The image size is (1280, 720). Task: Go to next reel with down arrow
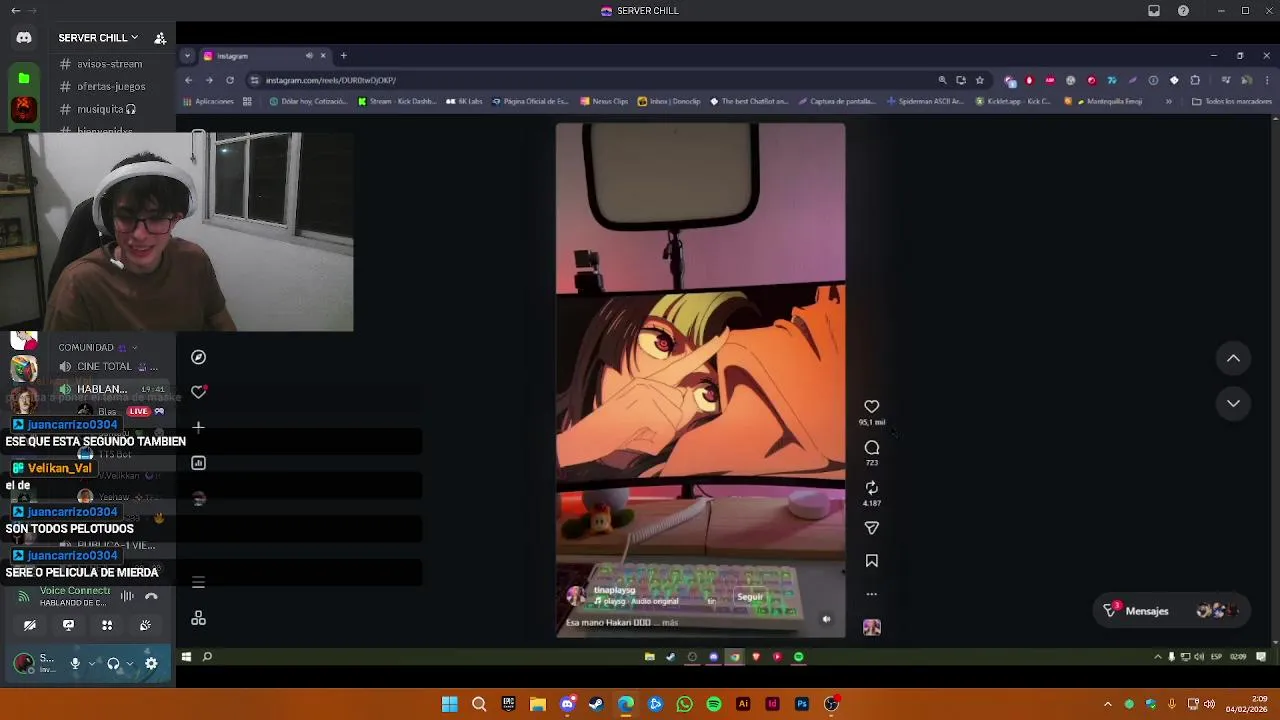(x=1233, y=403)
